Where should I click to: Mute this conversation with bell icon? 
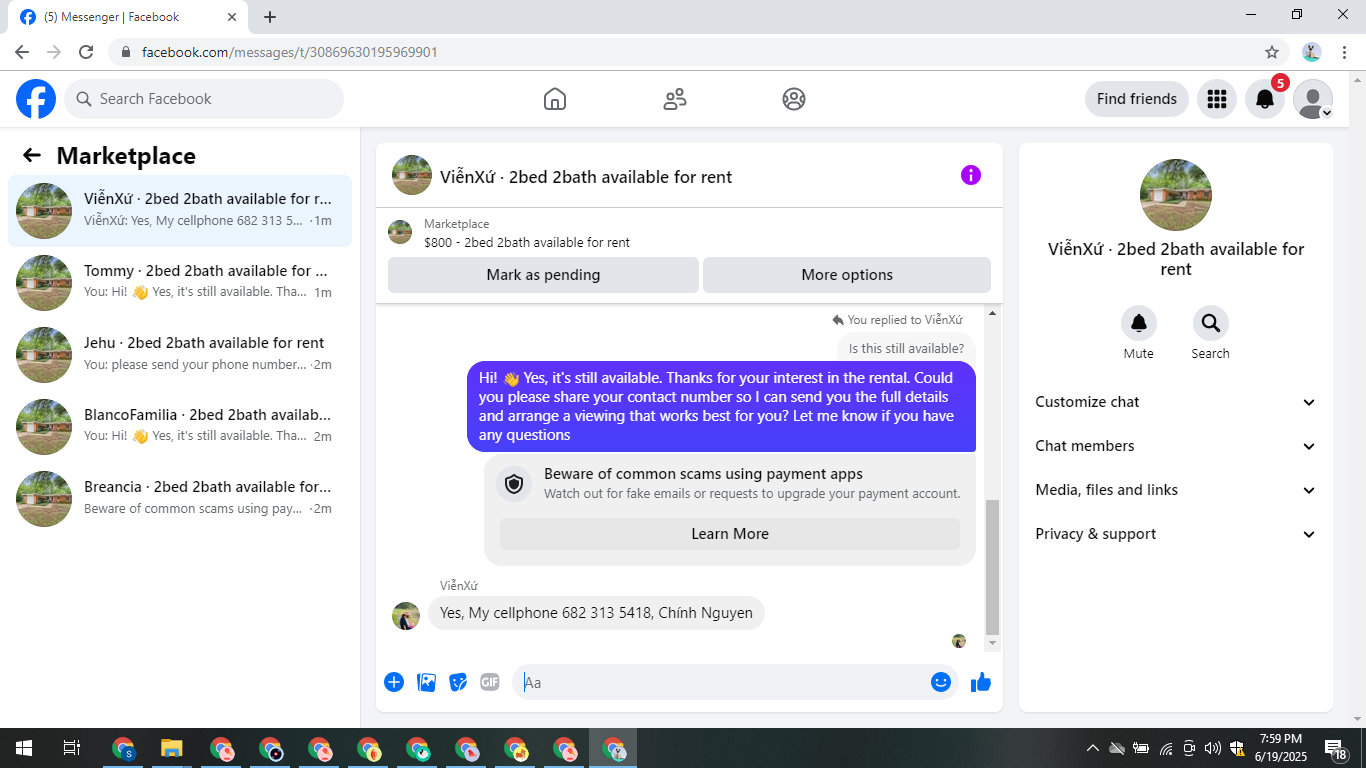pos(1139,323)
